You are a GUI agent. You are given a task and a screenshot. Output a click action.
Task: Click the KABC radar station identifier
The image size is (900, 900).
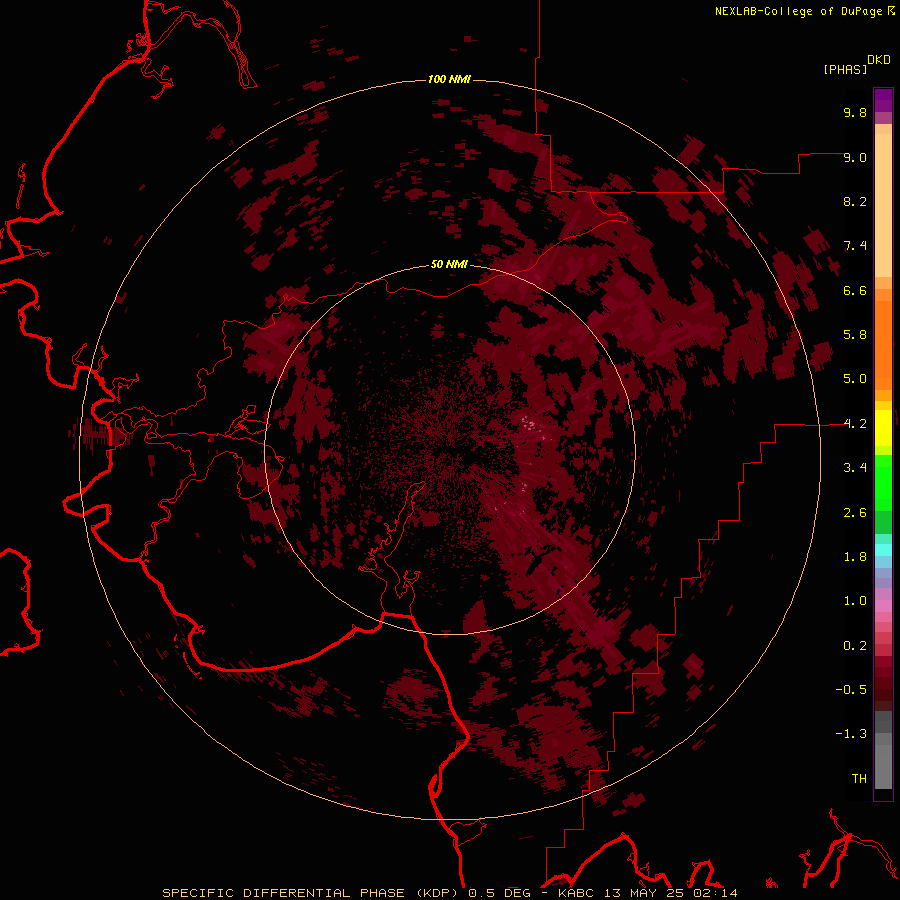tap(578, 893)
